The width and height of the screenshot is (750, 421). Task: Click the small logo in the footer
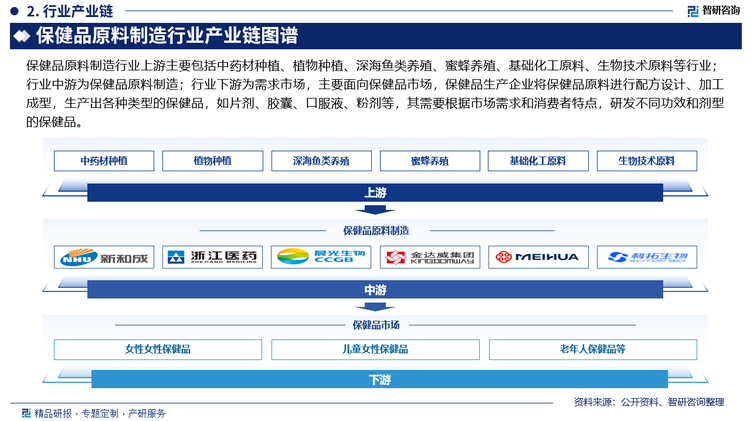(x=26, y=413)
